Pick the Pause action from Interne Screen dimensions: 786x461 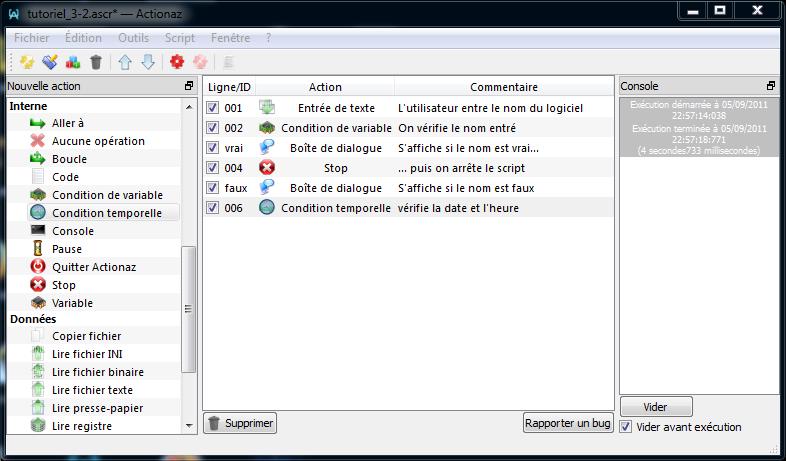[x=67, y=249]
